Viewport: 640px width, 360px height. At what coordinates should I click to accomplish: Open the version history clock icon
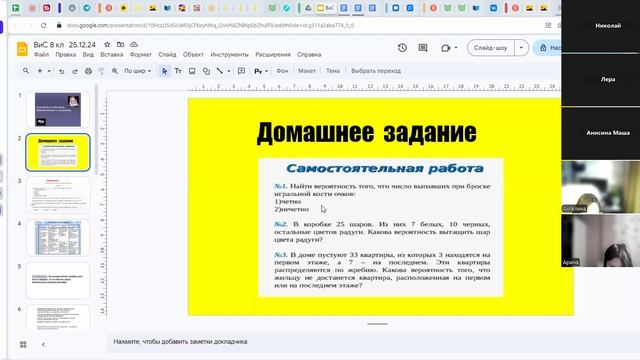tap(402, 48)
